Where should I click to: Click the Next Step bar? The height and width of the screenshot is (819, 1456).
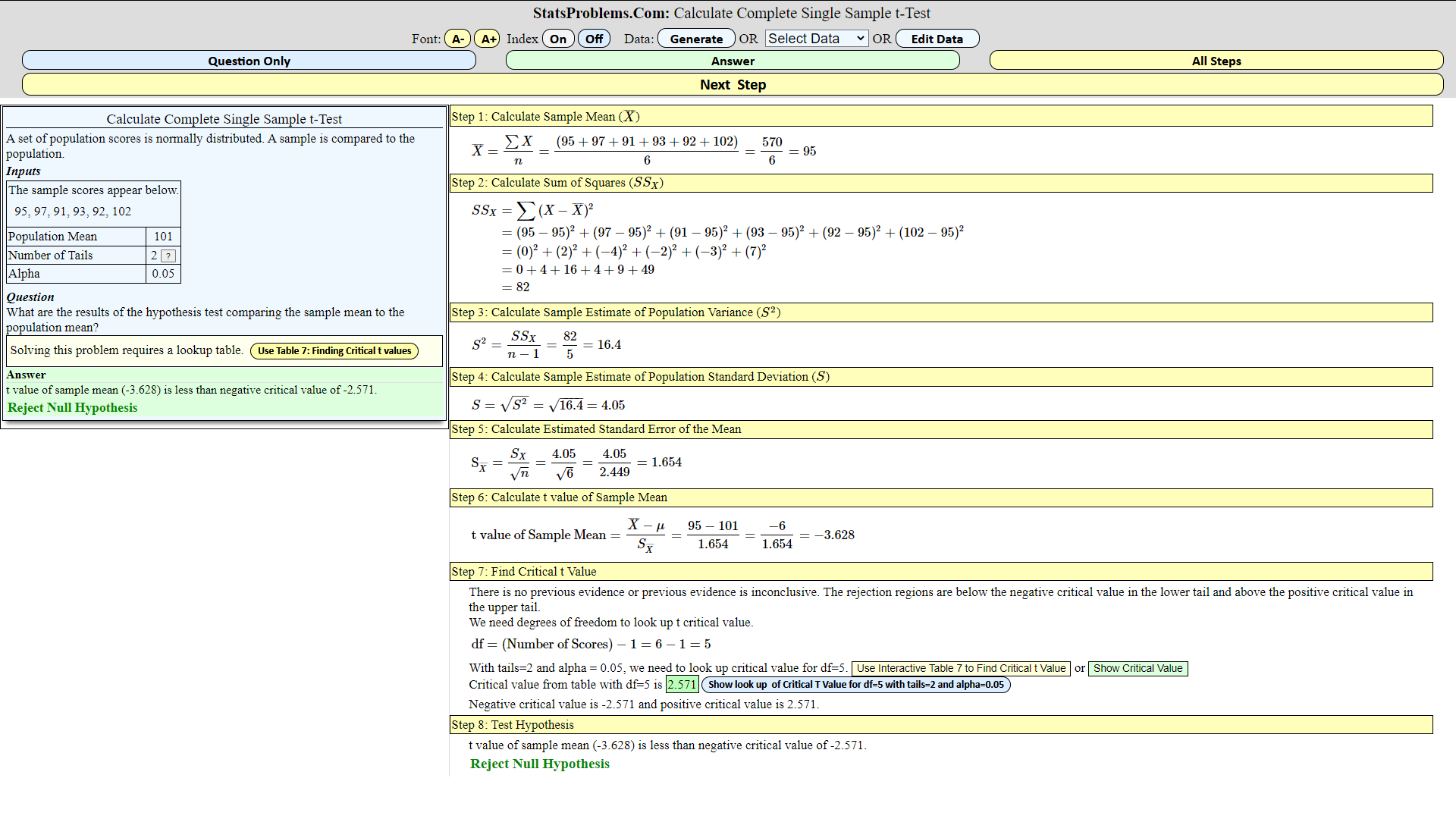click(x=733, y=84)
